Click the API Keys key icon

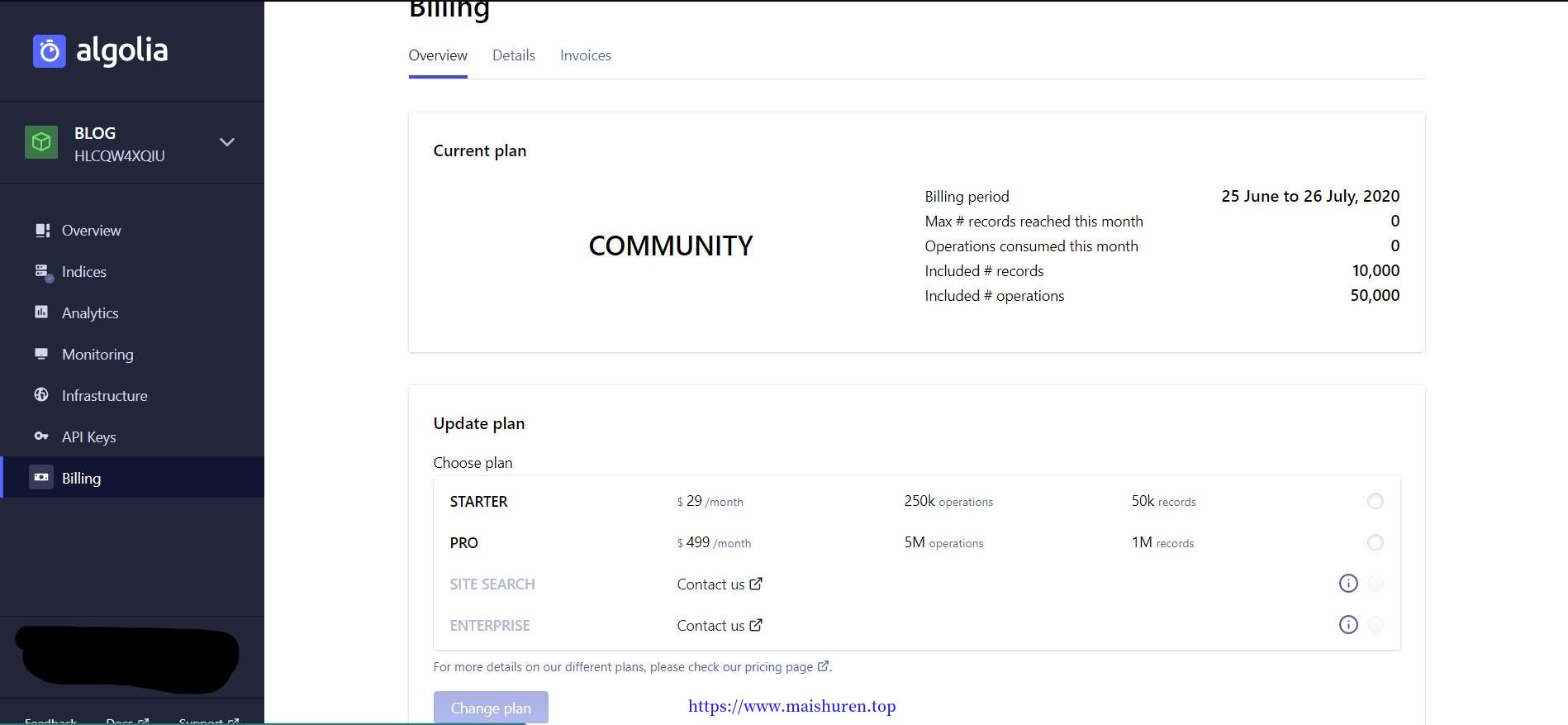coord(41,436)
